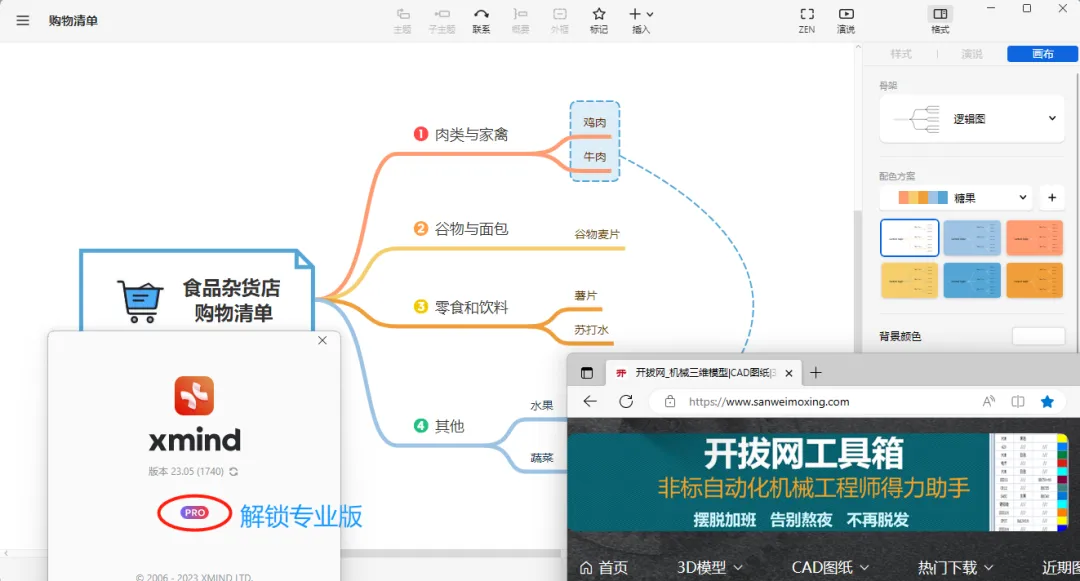This screenshot has width=1080, height=581.
Task: Switch to the Pitch (演说) panel tab
Action: click(972, 54)
